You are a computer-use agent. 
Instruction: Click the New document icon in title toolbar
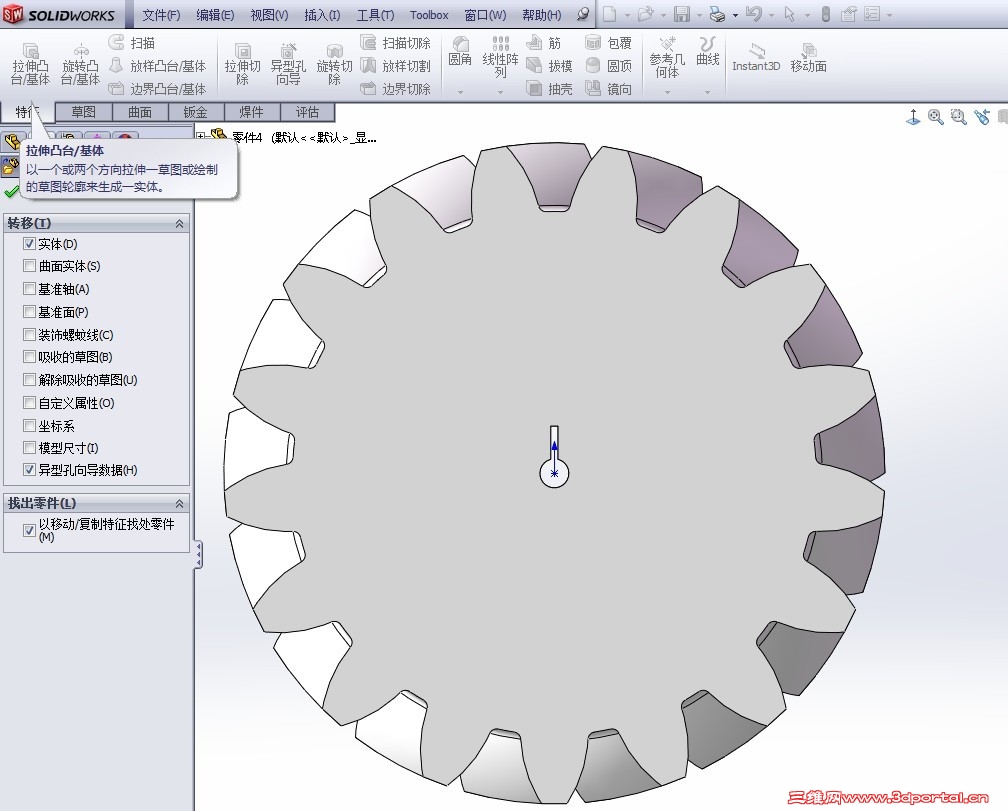(x=609, y=13)
